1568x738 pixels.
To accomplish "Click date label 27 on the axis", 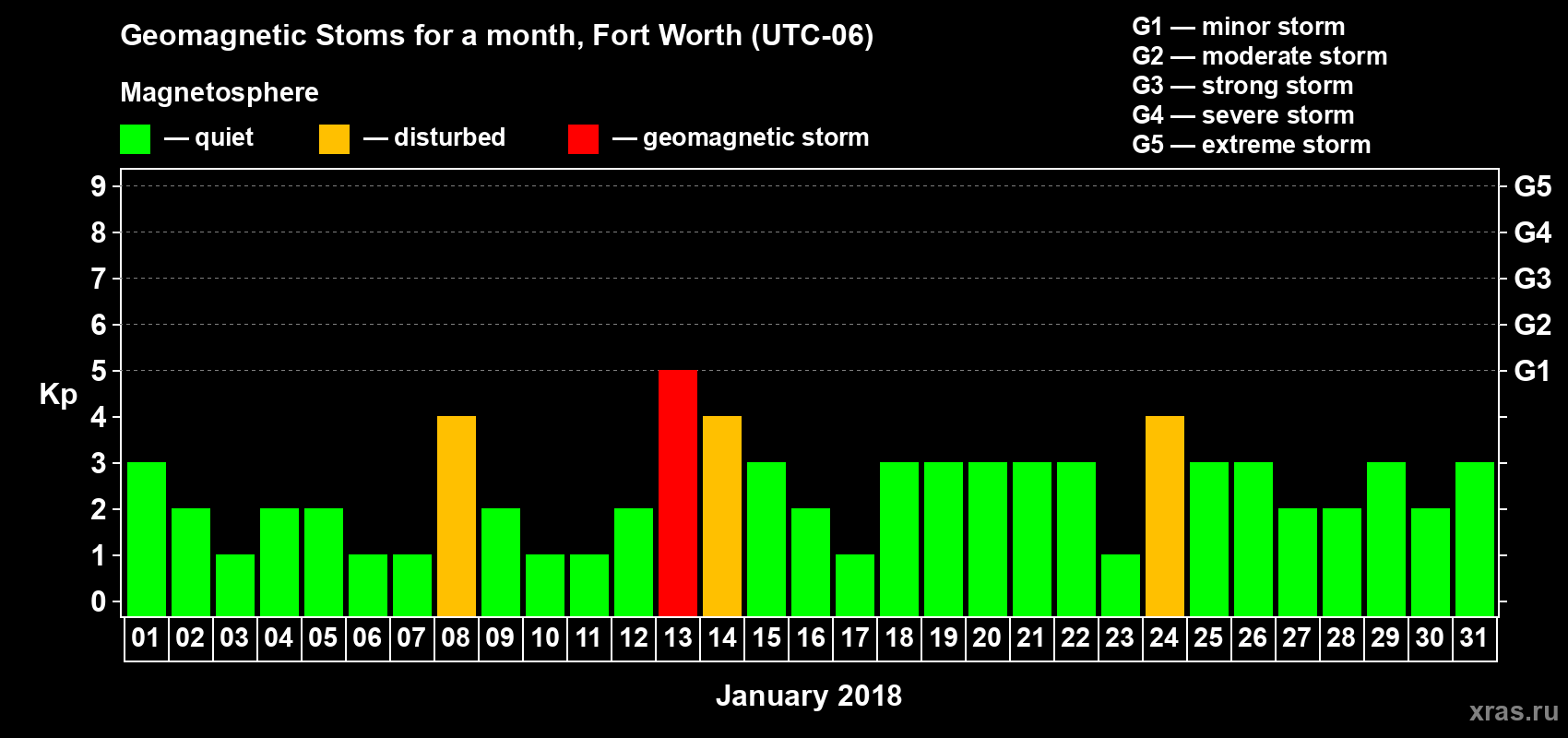I will (1298, 638).
